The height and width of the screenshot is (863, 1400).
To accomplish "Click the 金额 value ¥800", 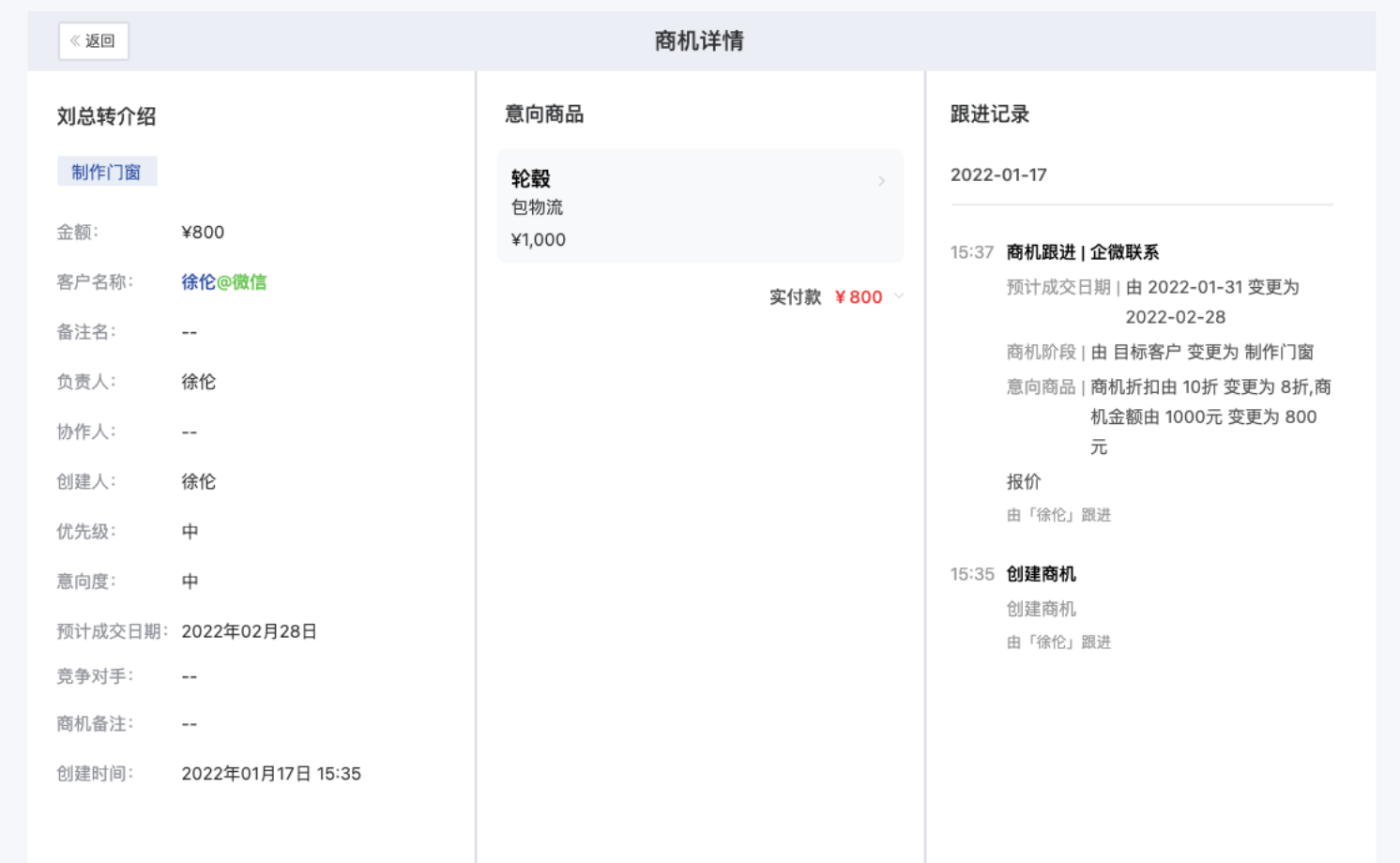I will coord(203,233).
